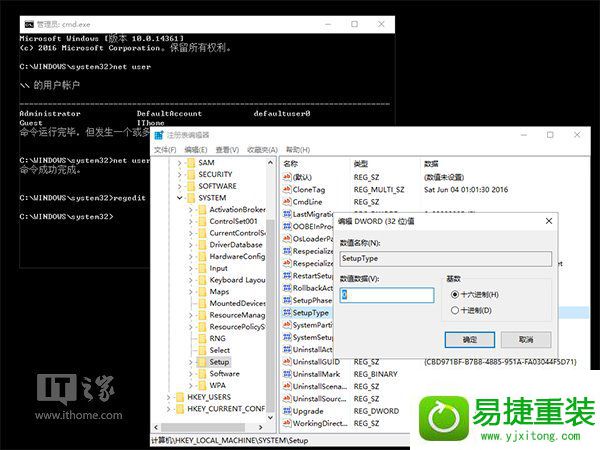Expand the SECURITY registry key
The image size is (600, 450).
179,175
